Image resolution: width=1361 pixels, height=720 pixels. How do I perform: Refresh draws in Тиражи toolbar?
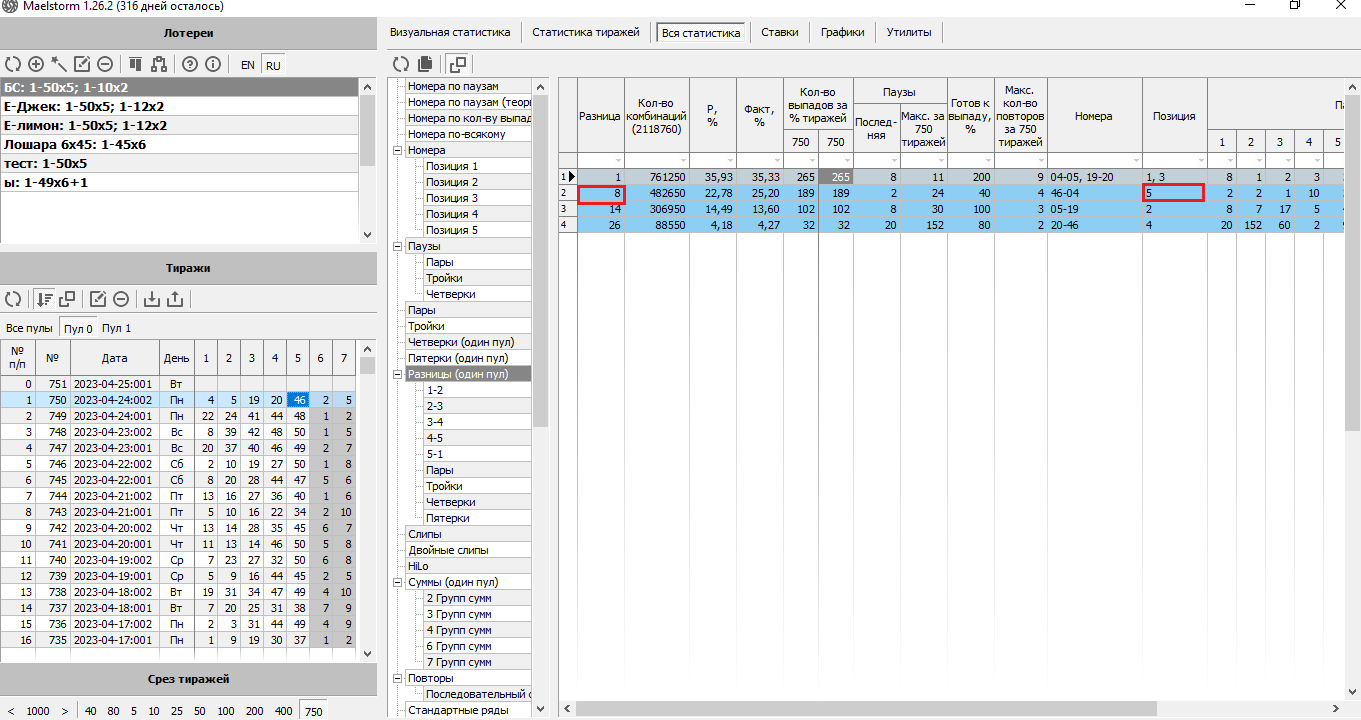(13, 298)
